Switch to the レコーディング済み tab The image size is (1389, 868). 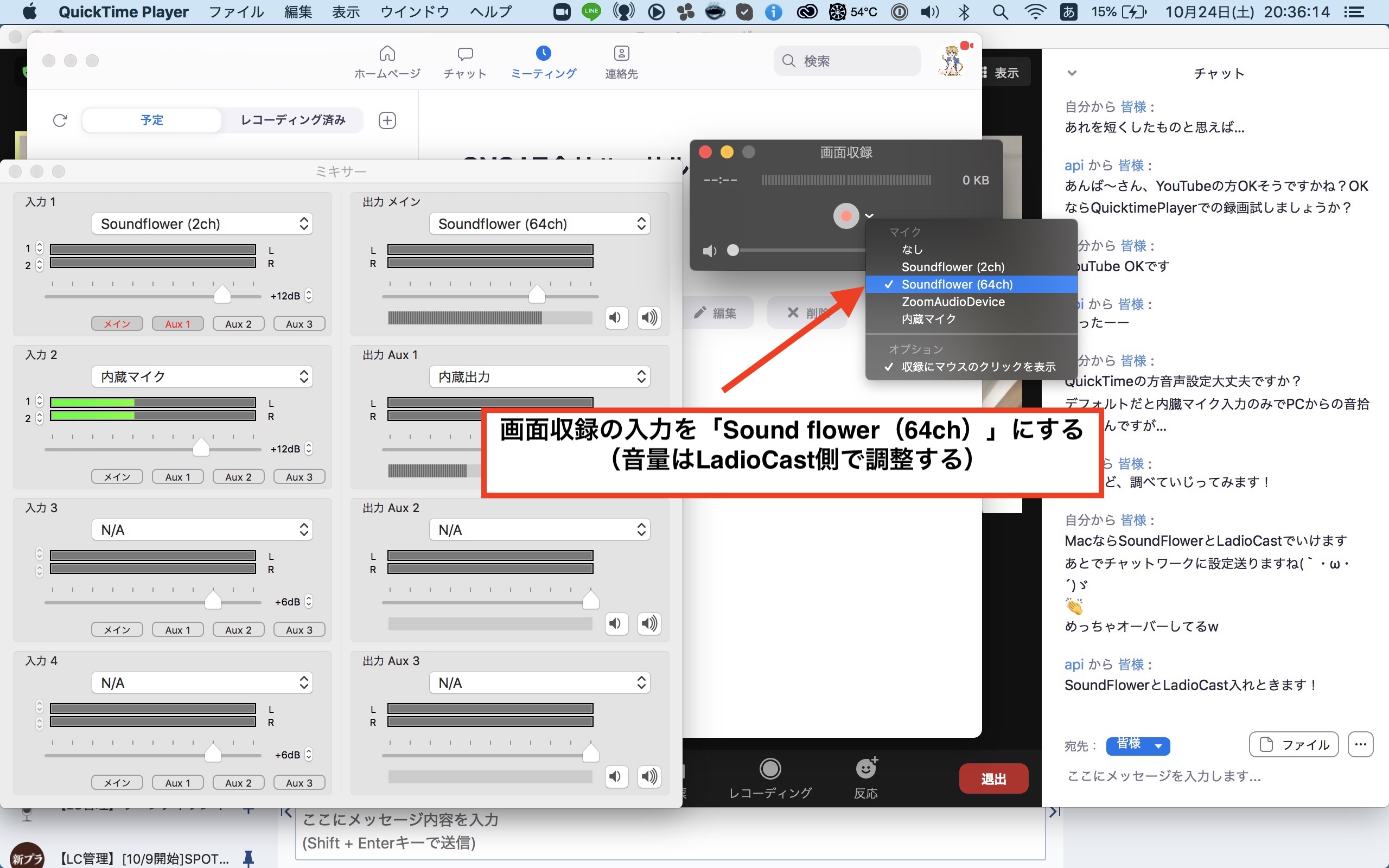[293, 120]
